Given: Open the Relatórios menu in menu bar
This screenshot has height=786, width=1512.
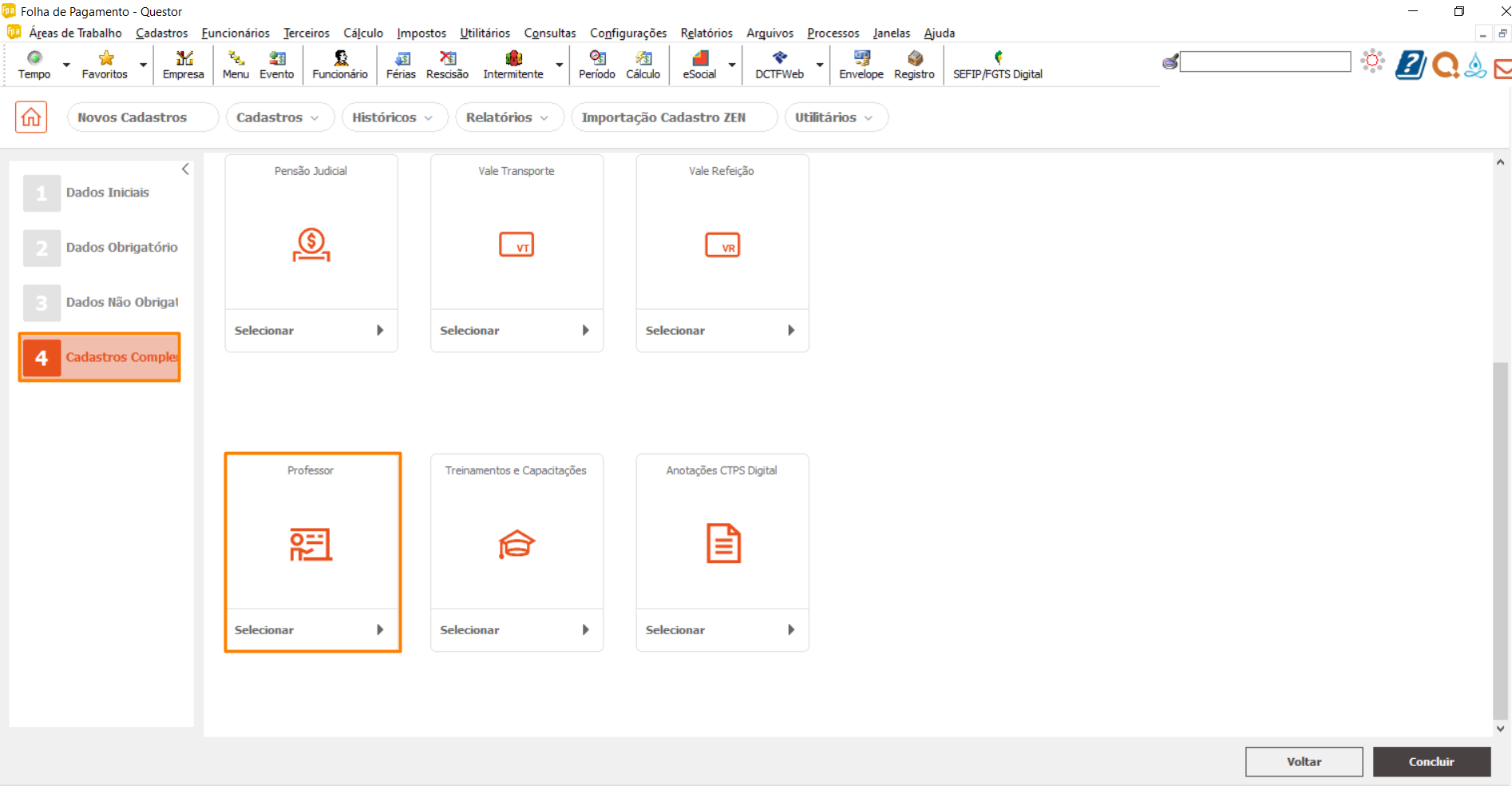Looking at the screenshot, I should coord(706,33).
